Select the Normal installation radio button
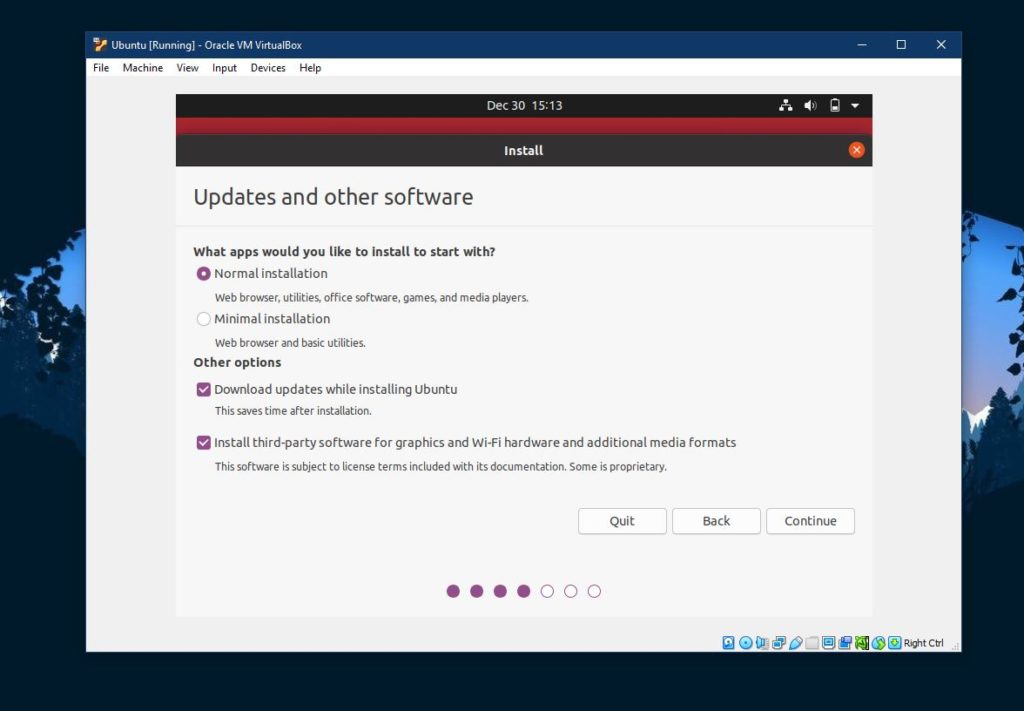This screenshot has height=711, width=1024. (x=204, y=274)
